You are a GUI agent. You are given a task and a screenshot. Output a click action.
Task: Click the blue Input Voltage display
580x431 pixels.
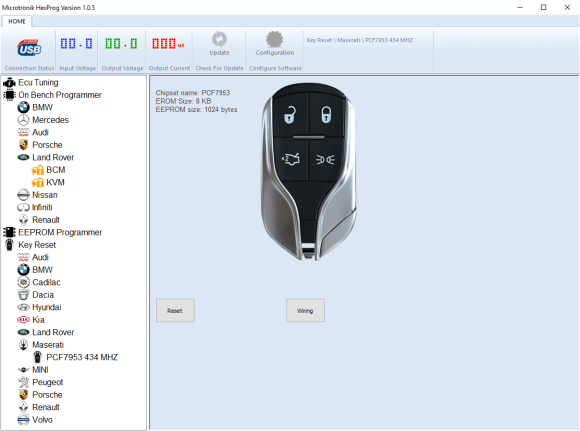(x=76, y=44)
